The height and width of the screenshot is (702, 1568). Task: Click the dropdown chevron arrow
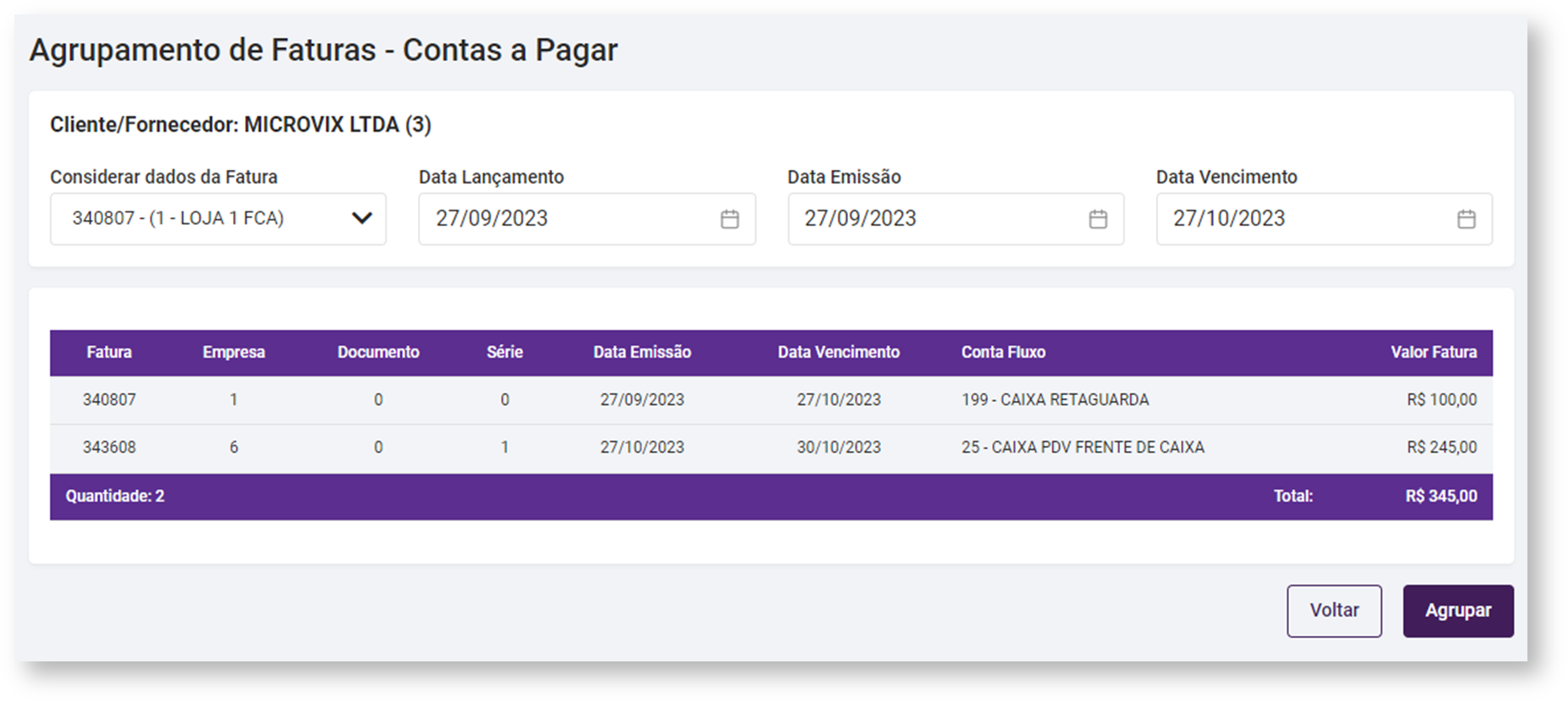tap(362, 219)
